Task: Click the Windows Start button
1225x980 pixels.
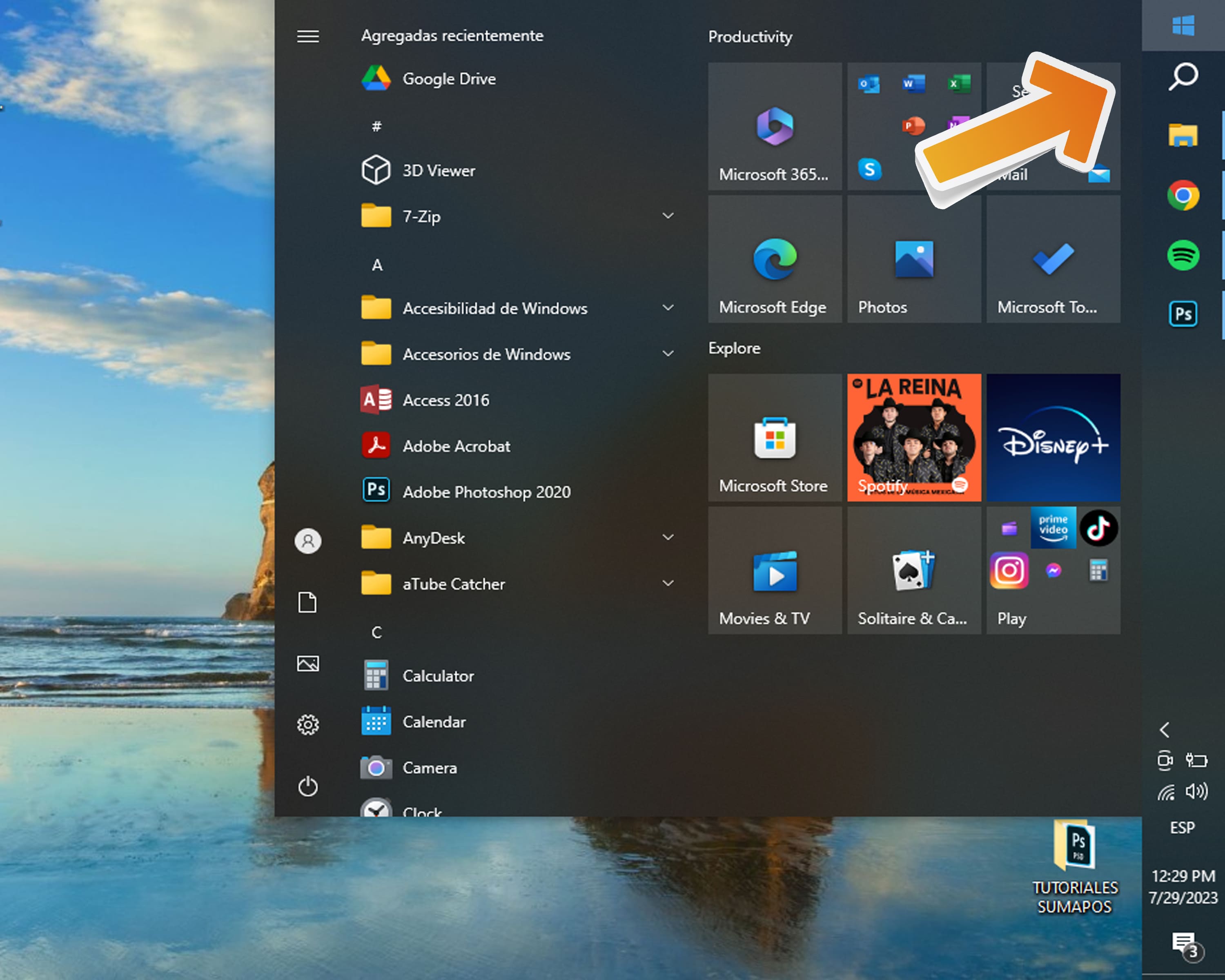Action: pyautogui.click(x=1183, y=26)
